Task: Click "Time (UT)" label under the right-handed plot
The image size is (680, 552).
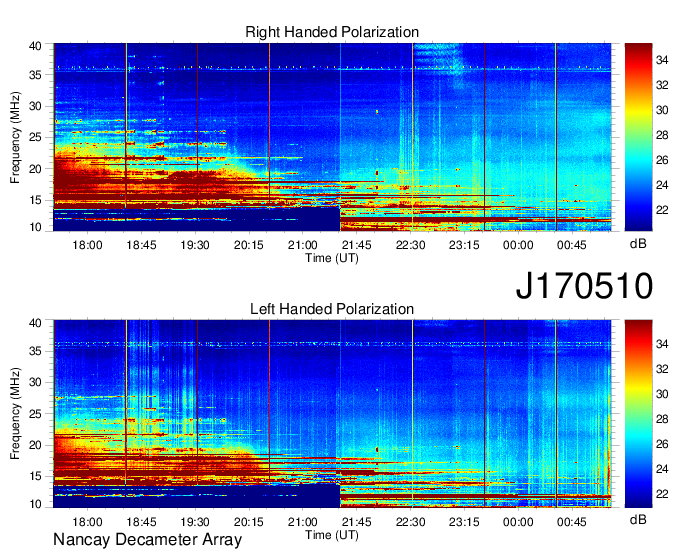Action: 332,258
